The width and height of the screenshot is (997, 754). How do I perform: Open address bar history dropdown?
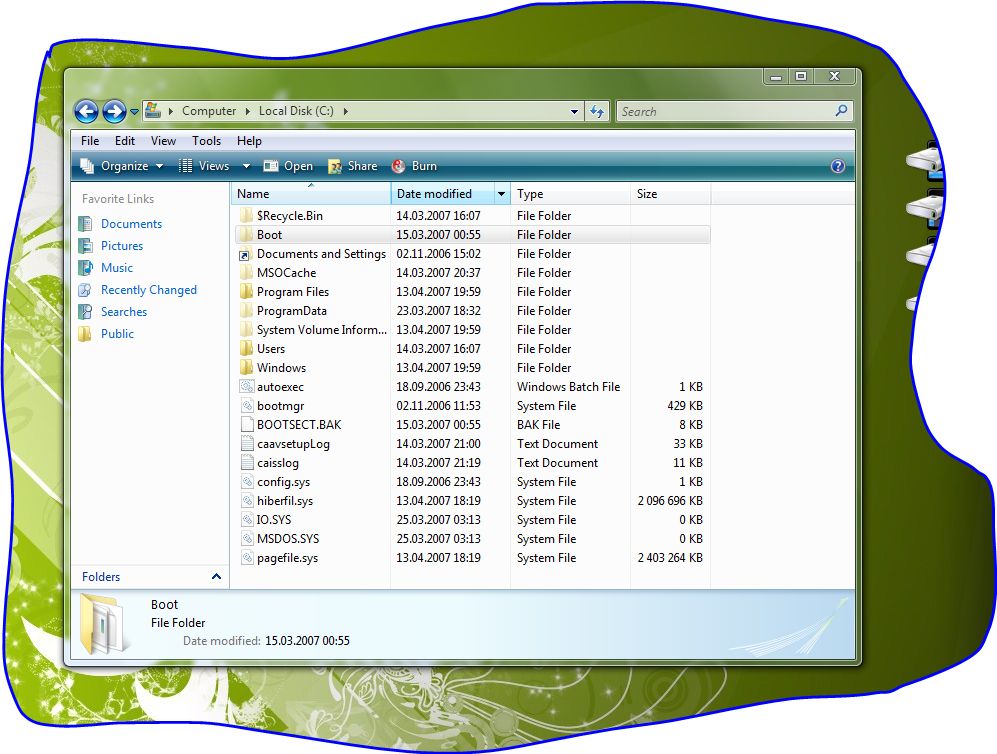[574, 111]
